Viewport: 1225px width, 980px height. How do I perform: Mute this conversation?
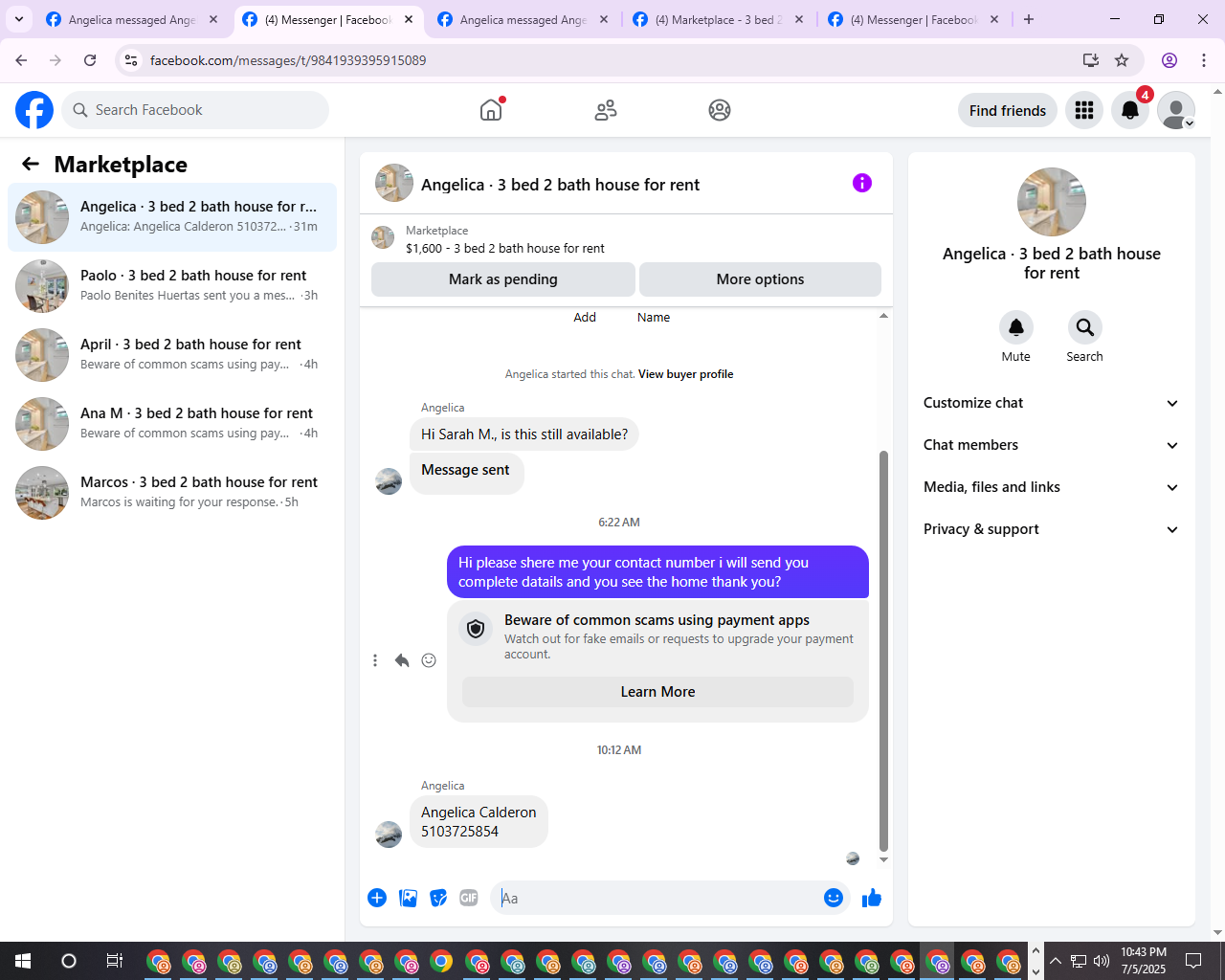tap(1016, 327)
